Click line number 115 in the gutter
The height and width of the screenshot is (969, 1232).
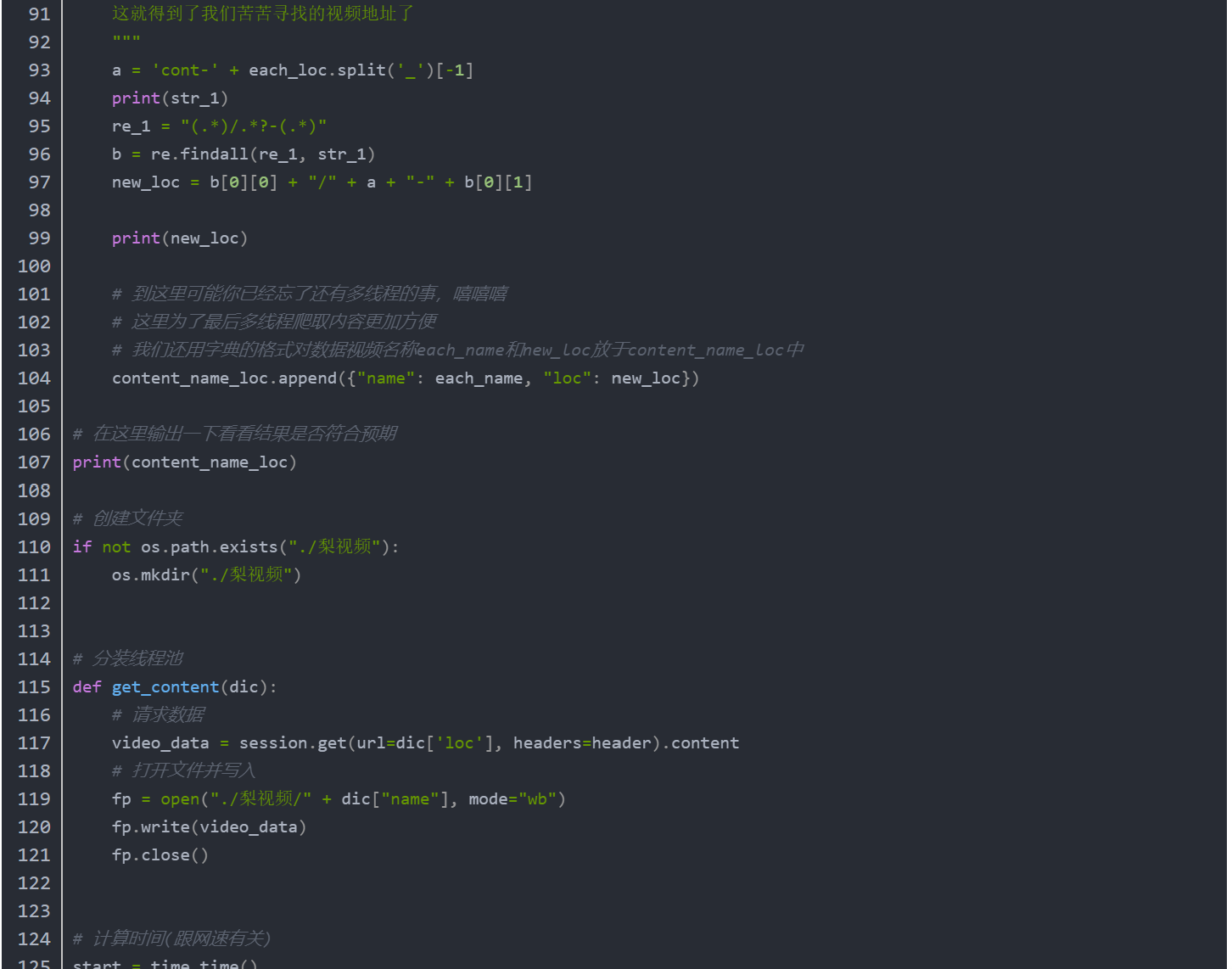point(34,687)
